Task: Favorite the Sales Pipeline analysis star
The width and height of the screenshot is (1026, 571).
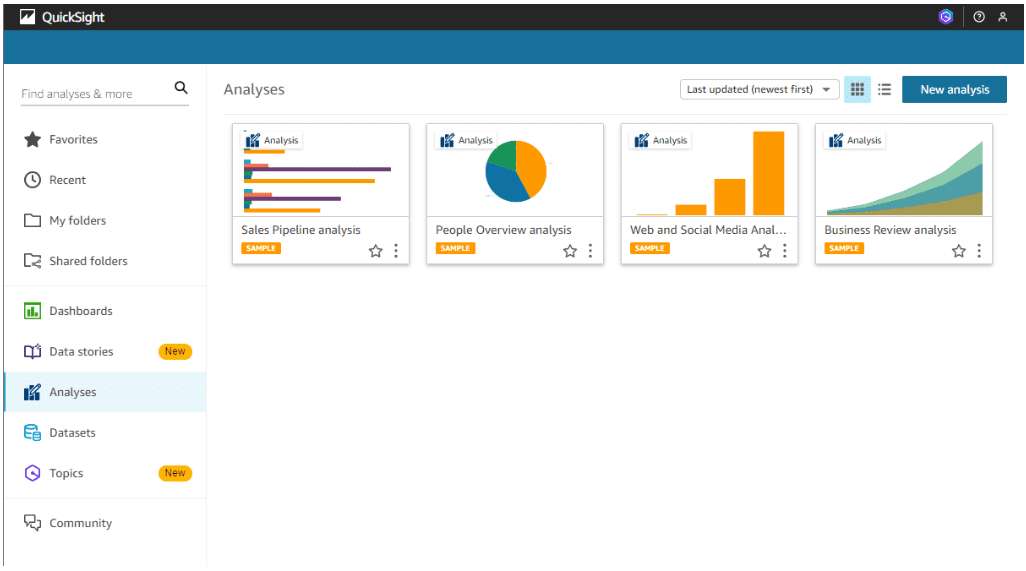Action: click(376, 251)
